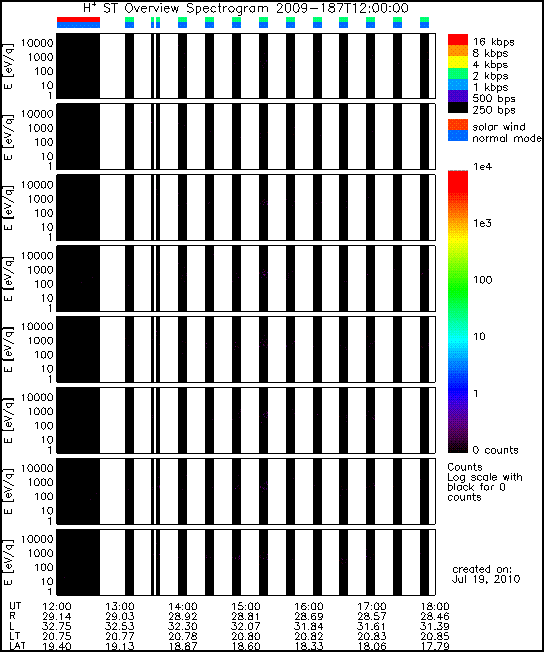Click the '15:00' UT tick label
The height and width of the screenshot is (652, 544).
click(246, 607)
